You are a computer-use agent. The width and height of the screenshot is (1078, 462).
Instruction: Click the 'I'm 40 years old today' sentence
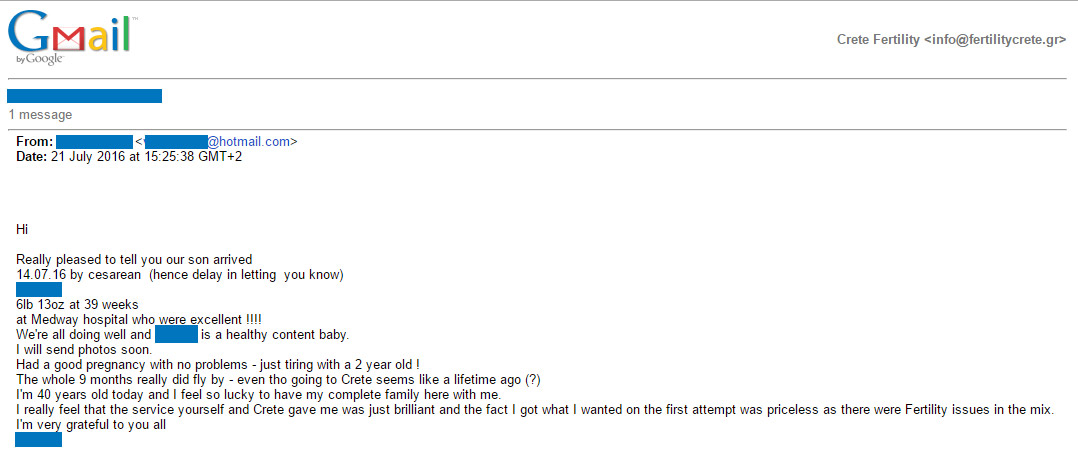click(x=258, y=395)
